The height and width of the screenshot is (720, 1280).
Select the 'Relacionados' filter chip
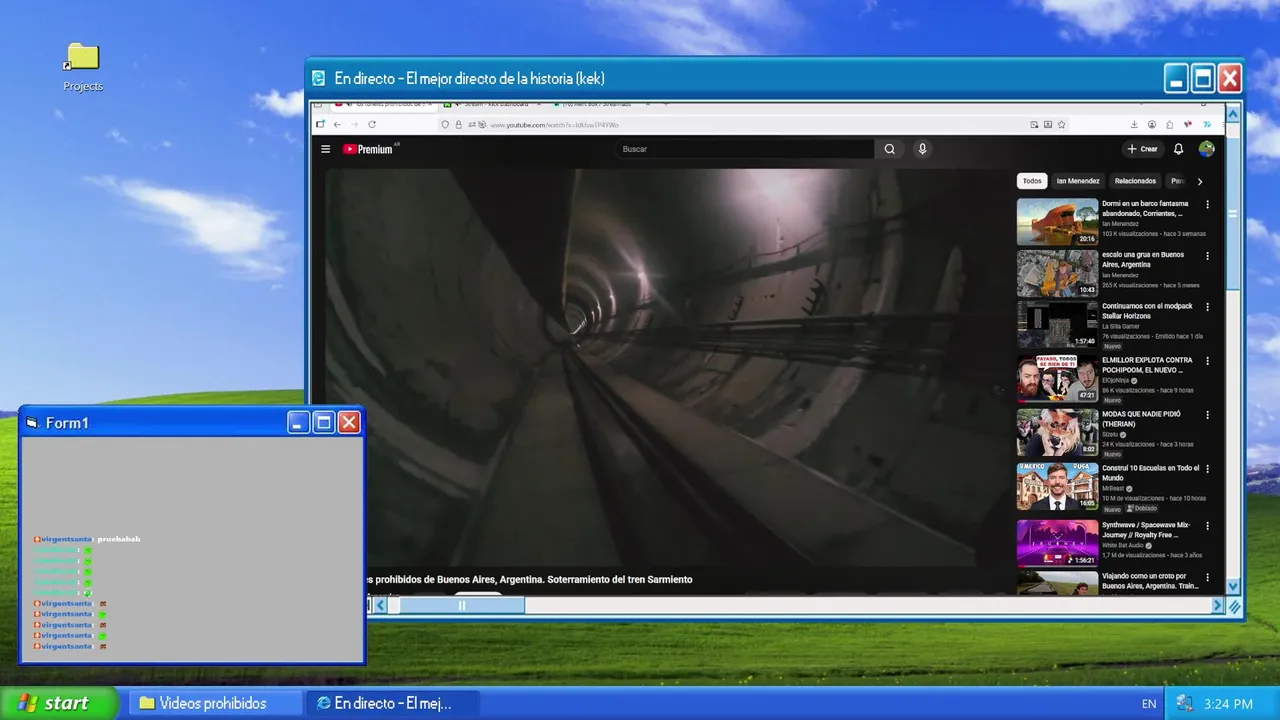coord(1135,181)
